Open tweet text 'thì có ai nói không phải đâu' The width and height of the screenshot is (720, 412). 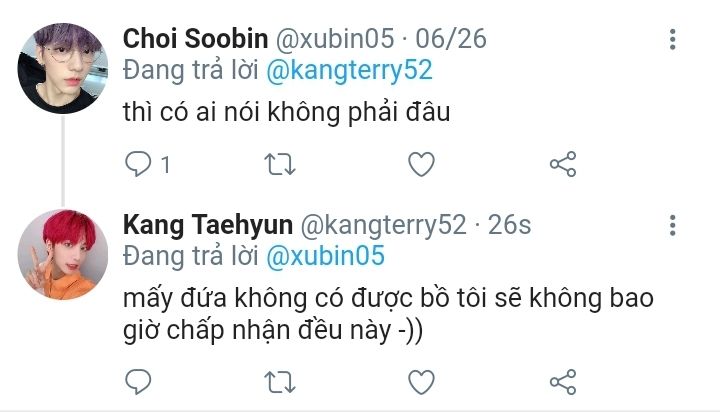coord(287,113)
